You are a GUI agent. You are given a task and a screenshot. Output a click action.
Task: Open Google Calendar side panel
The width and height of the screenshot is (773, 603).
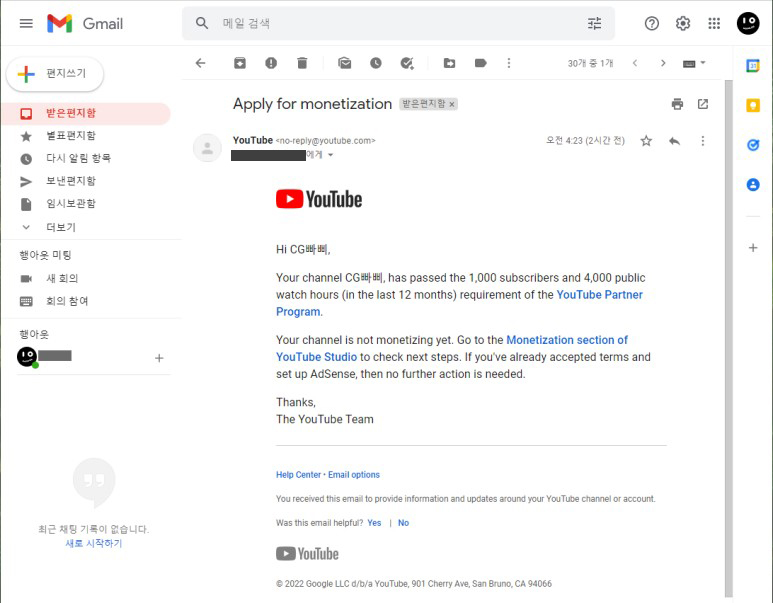pyautogui.click(x=752, y=66)
